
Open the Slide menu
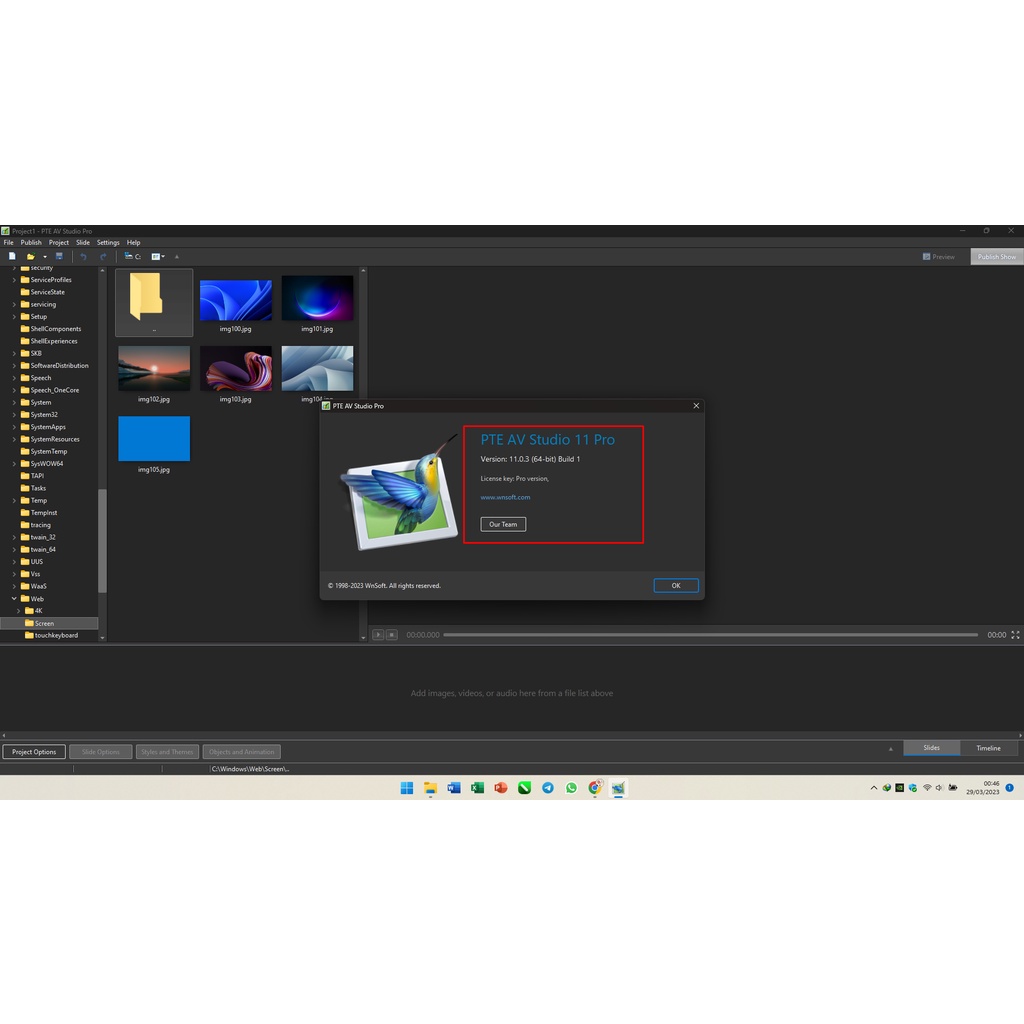click(x=83, y=242)
